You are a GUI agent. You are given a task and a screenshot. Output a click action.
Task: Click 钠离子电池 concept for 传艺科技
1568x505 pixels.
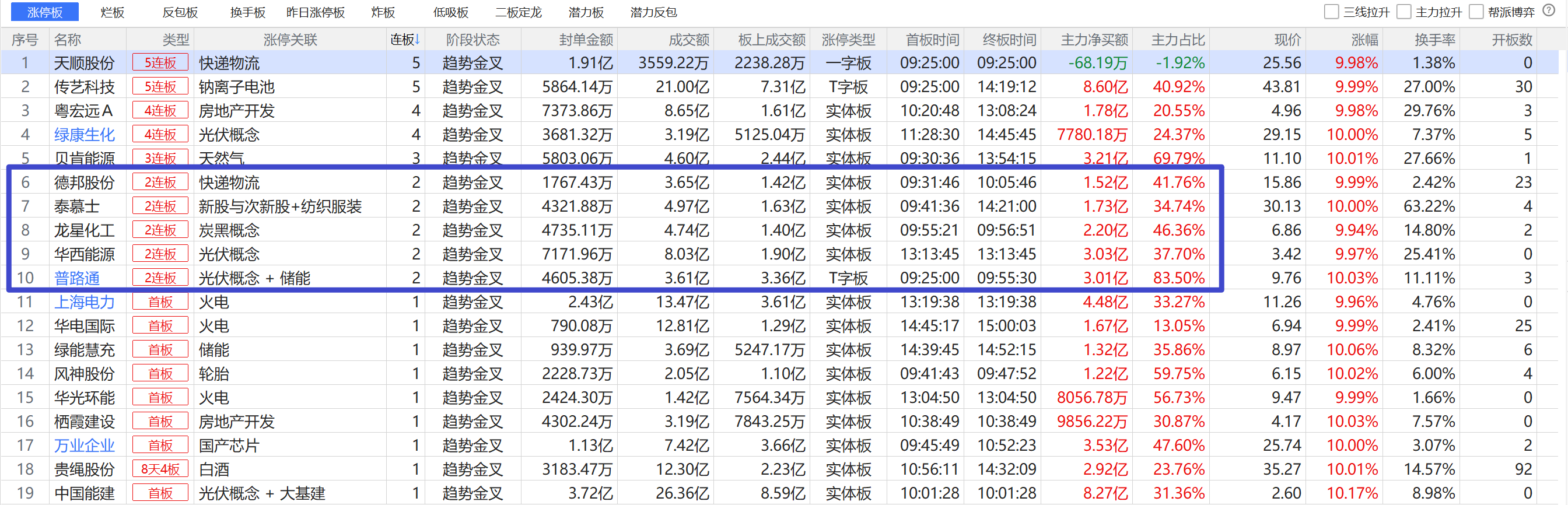click(x=236, y=86)
